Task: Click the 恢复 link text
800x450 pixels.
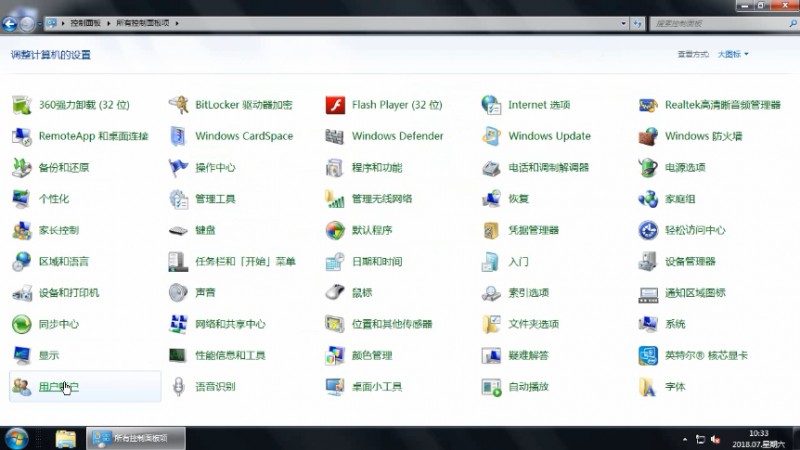Action: [518, 199]
